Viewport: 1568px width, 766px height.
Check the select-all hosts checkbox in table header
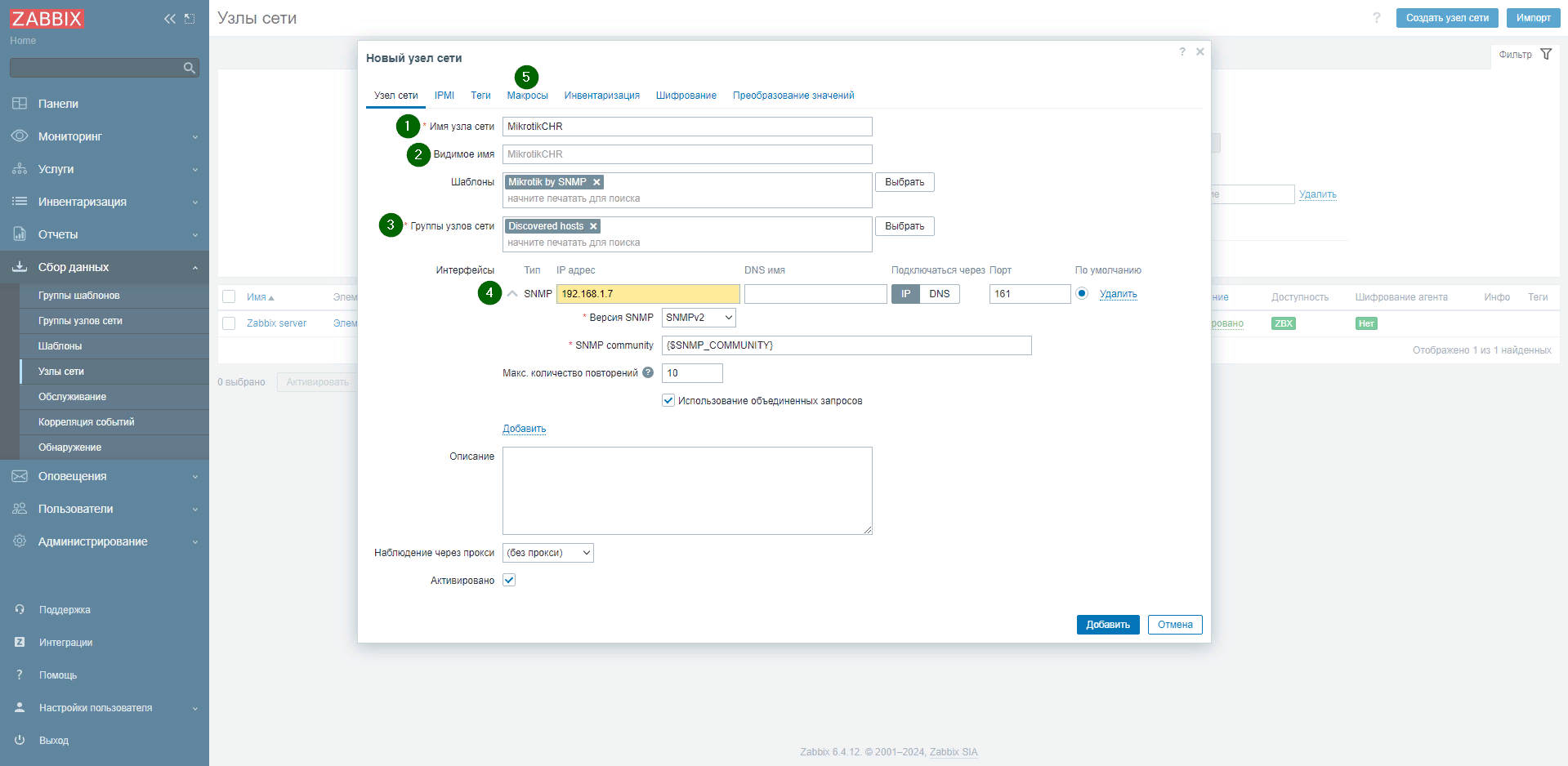tap(229, 296)
